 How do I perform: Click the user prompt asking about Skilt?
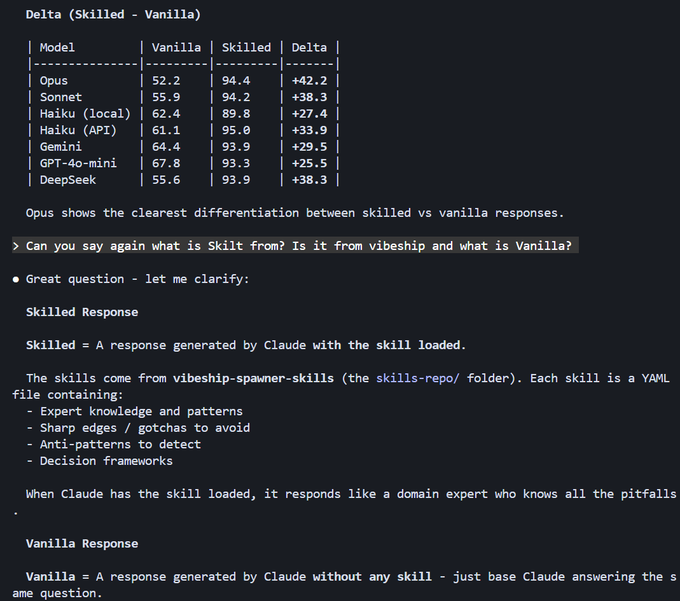299,246
